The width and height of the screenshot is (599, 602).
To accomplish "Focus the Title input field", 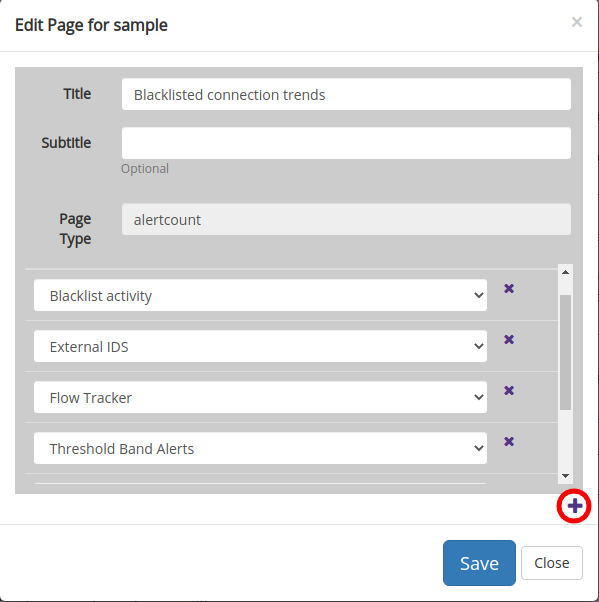I will tap(346, 94).
